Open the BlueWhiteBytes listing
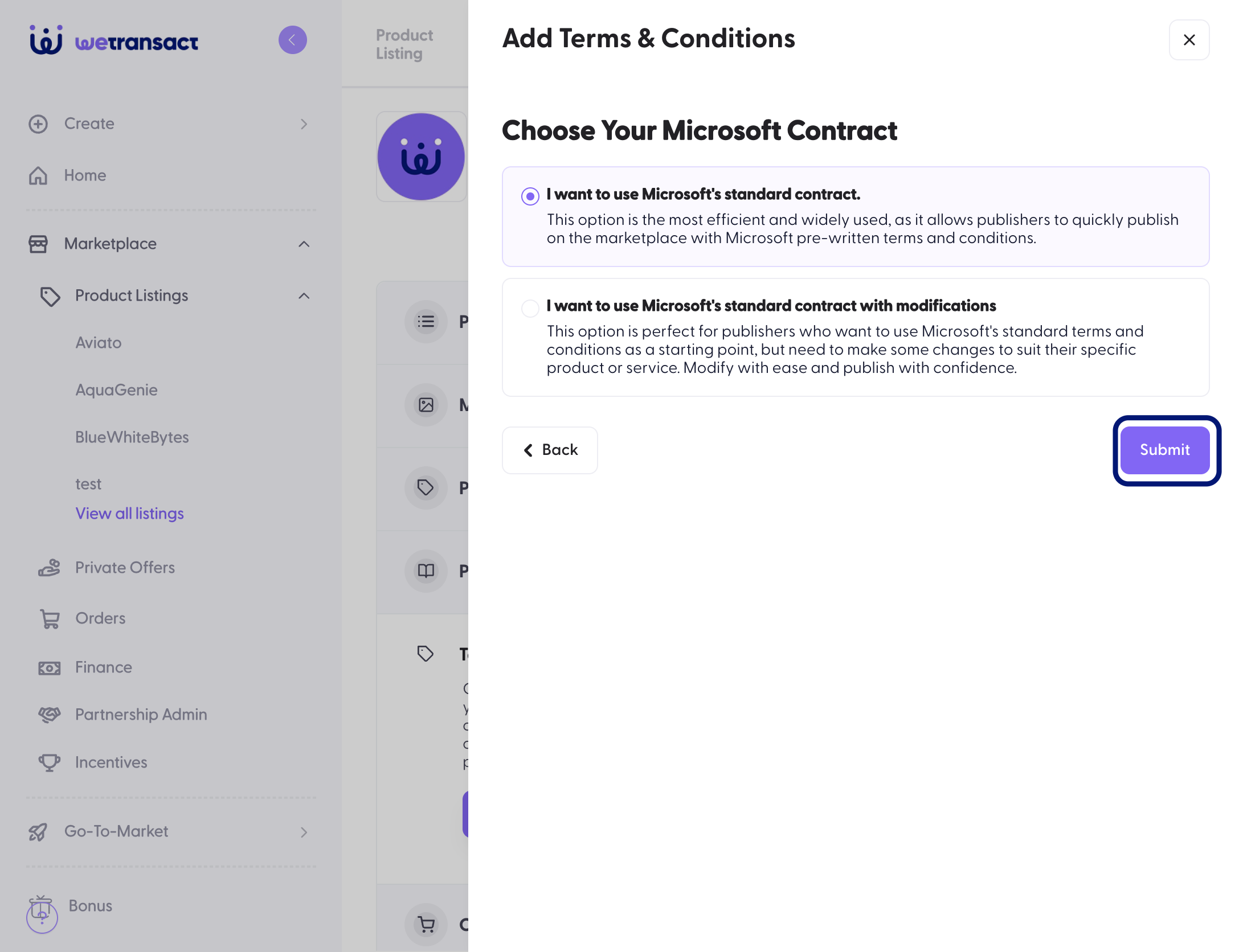The height and width of the screenshot is (952, 1243). (x=132, y=437)
